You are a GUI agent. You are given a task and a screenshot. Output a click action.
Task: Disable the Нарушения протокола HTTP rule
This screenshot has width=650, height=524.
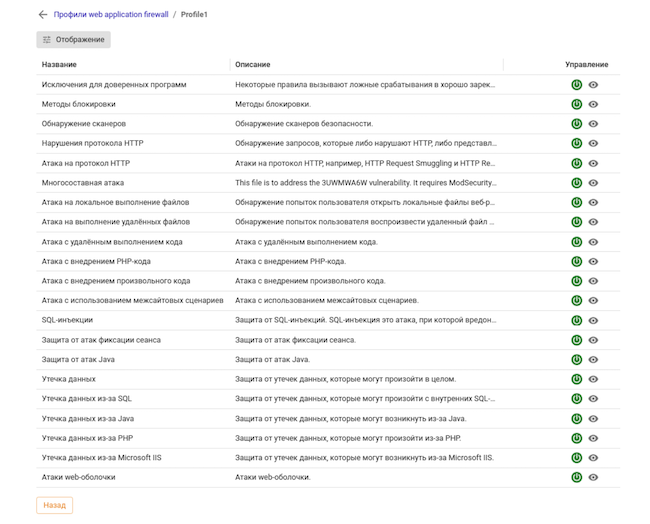click(x=576, y=143)
